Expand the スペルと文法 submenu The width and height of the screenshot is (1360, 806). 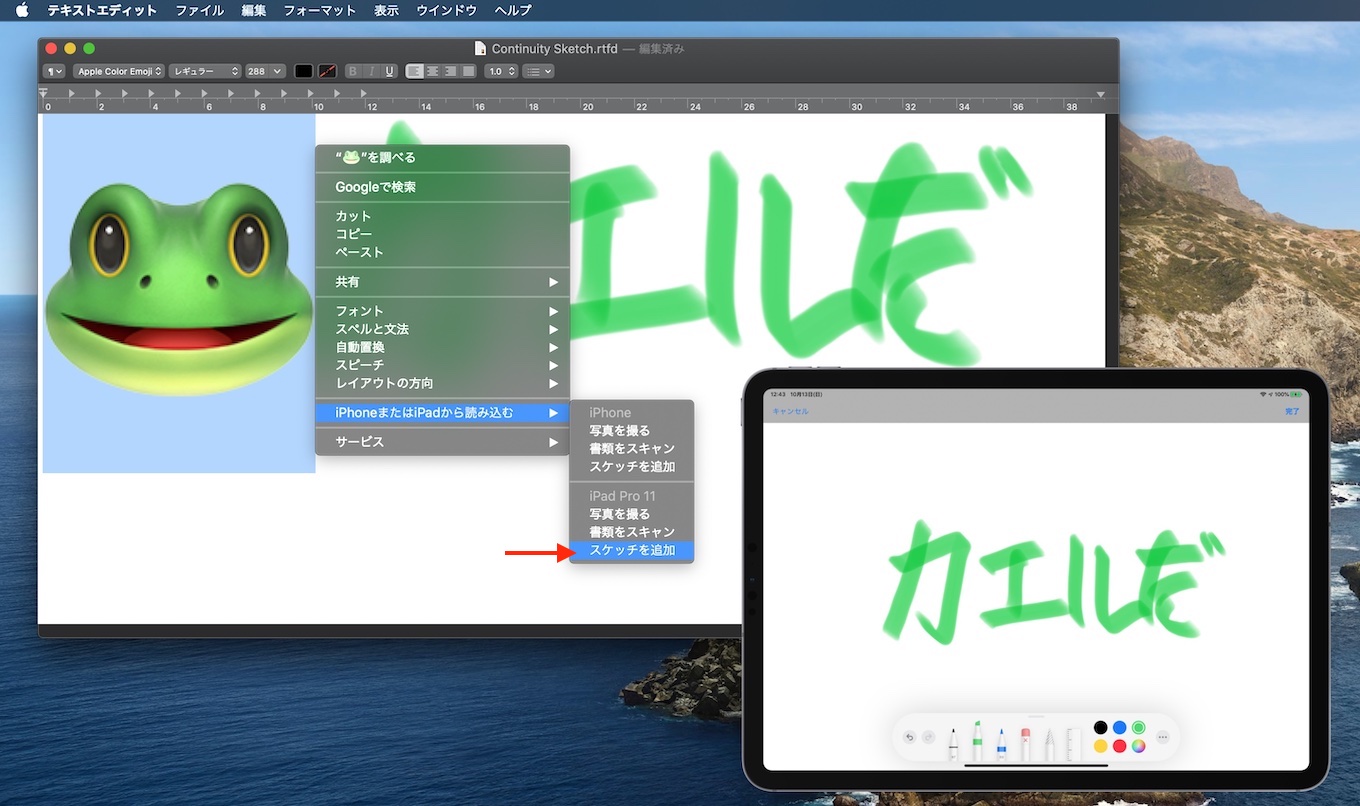pos(442,329)
